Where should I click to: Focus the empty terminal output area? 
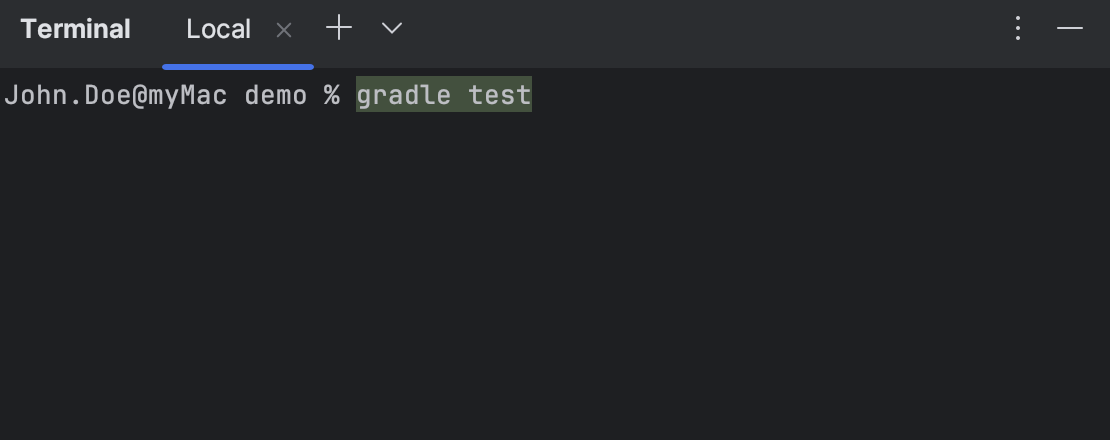[x=555, y=280]
